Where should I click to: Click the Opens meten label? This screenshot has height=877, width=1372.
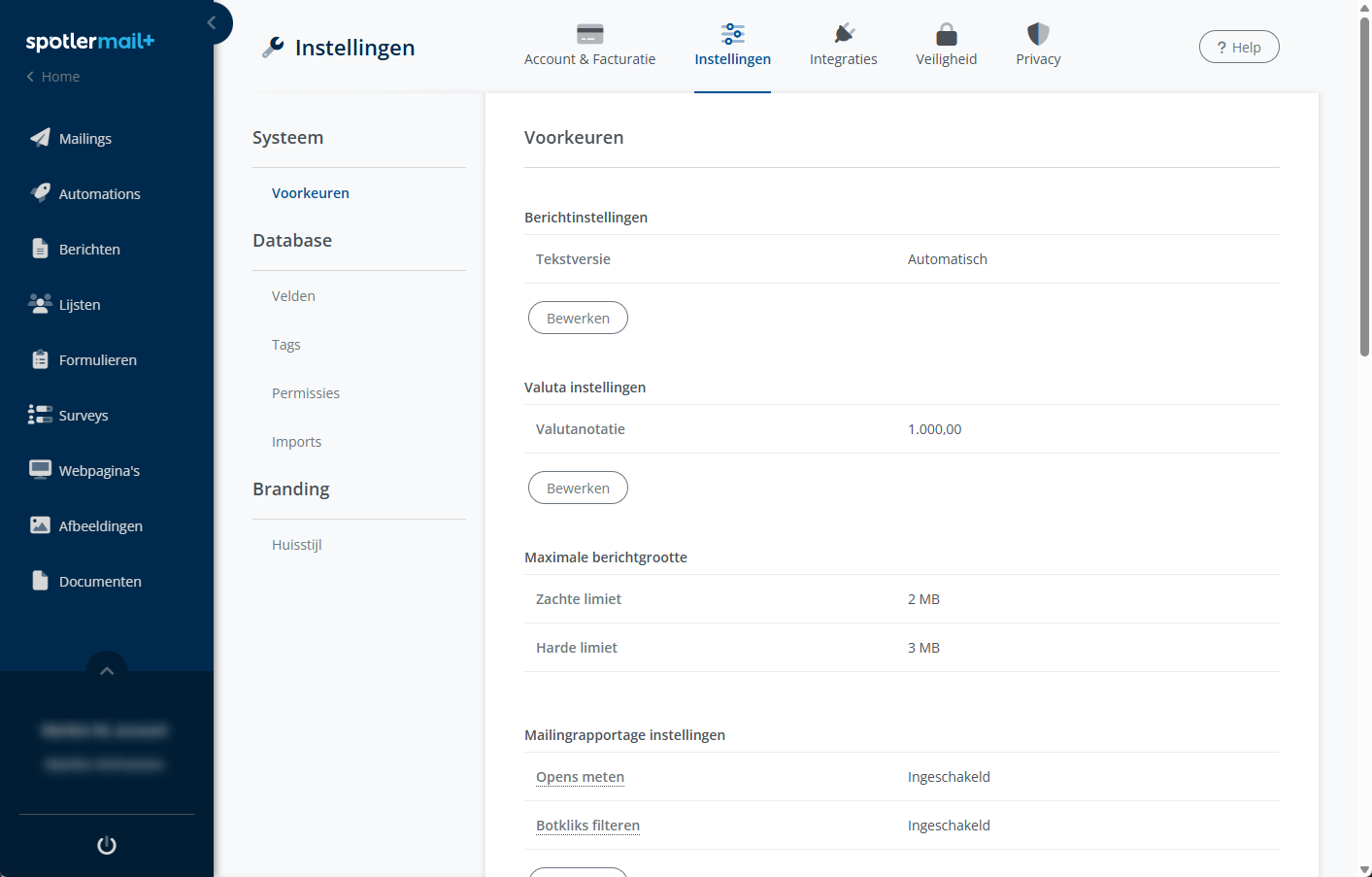(580, 777)
